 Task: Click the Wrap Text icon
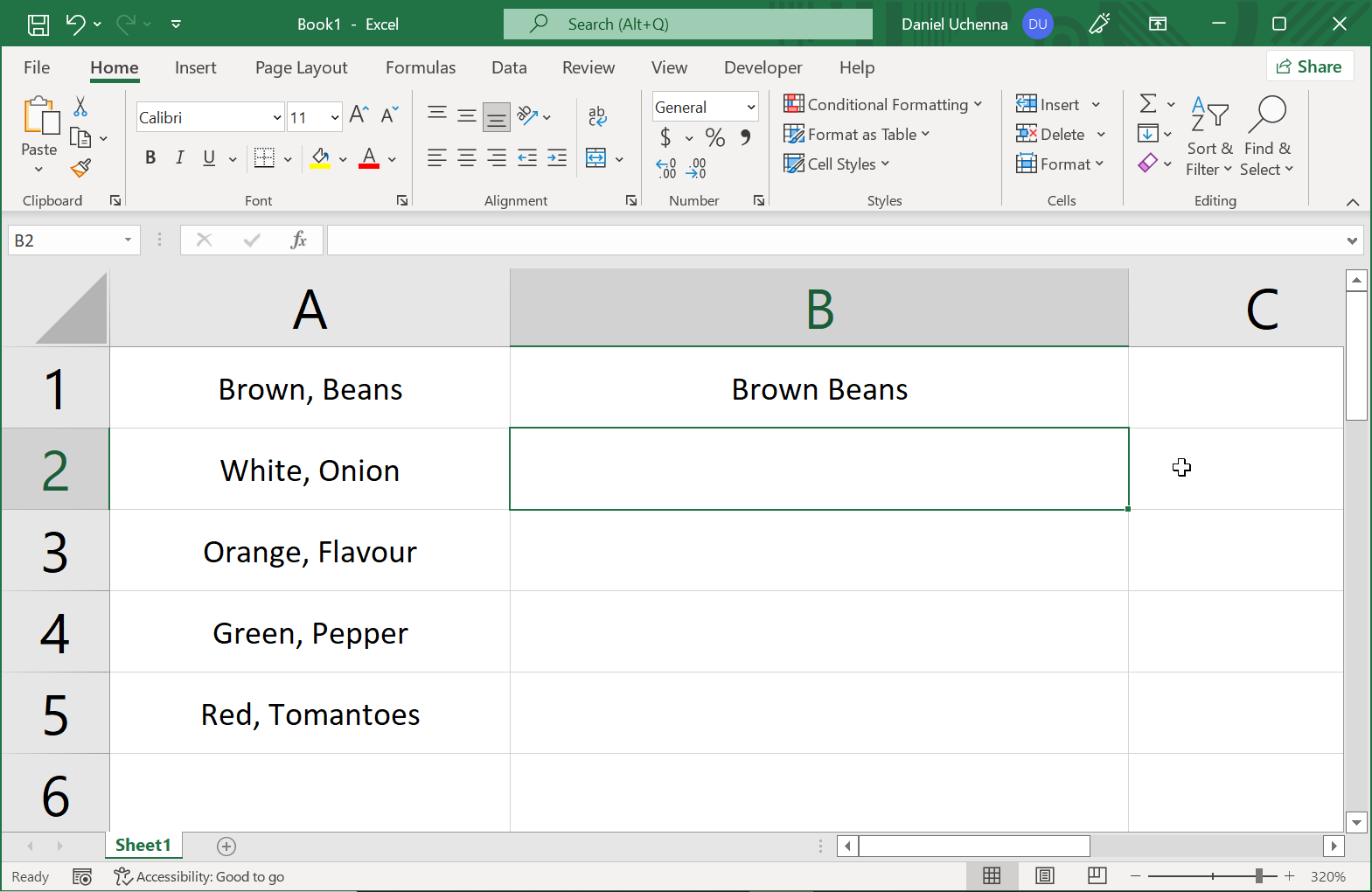click(x=597, y=116)
